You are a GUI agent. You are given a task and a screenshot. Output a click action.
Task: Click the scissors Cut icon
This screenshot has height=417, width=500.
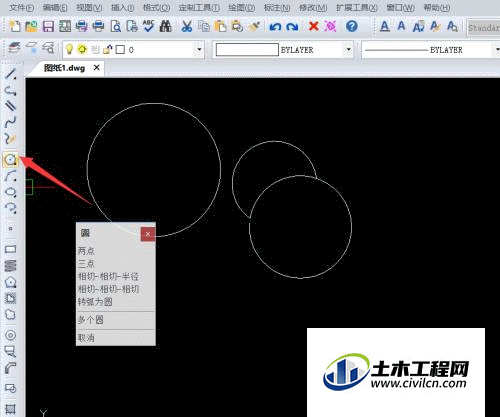[187, 26]
